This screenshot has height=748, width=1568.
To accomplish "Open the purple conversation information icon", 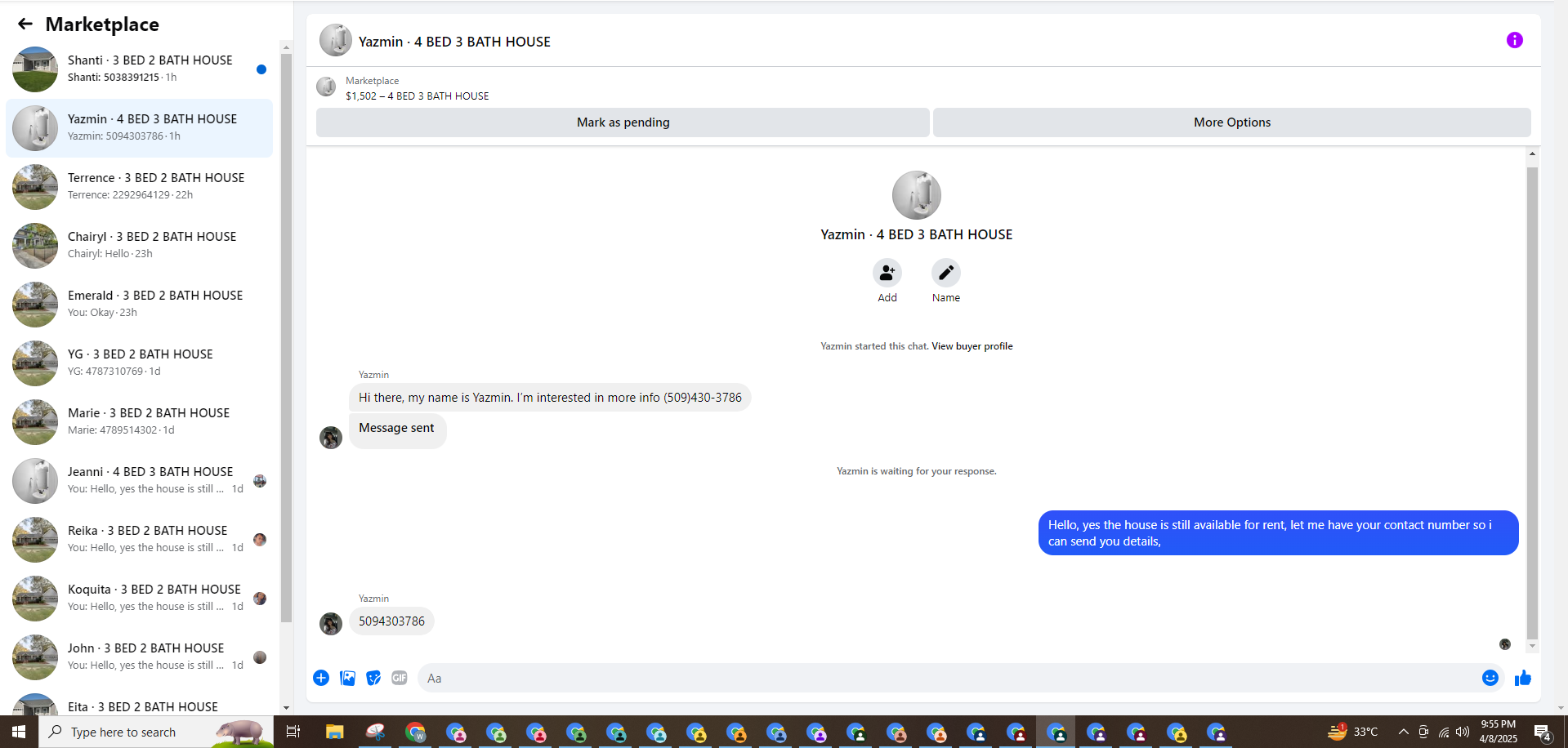I will coord(1514,40).
